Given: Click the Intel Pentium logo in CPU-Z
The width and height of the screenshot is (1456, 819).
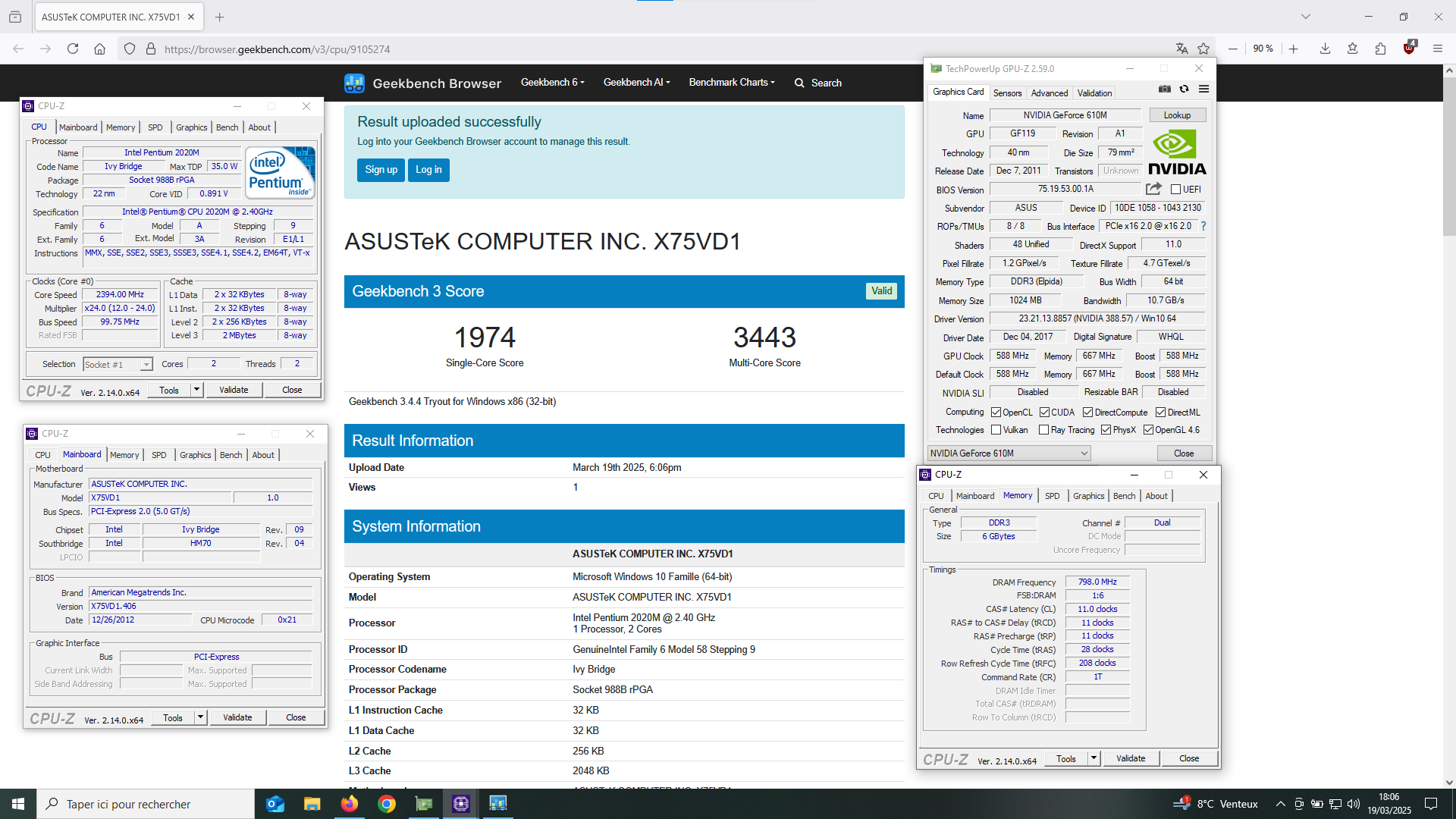Looking at the screenshot, I should [x=281, y=173].
